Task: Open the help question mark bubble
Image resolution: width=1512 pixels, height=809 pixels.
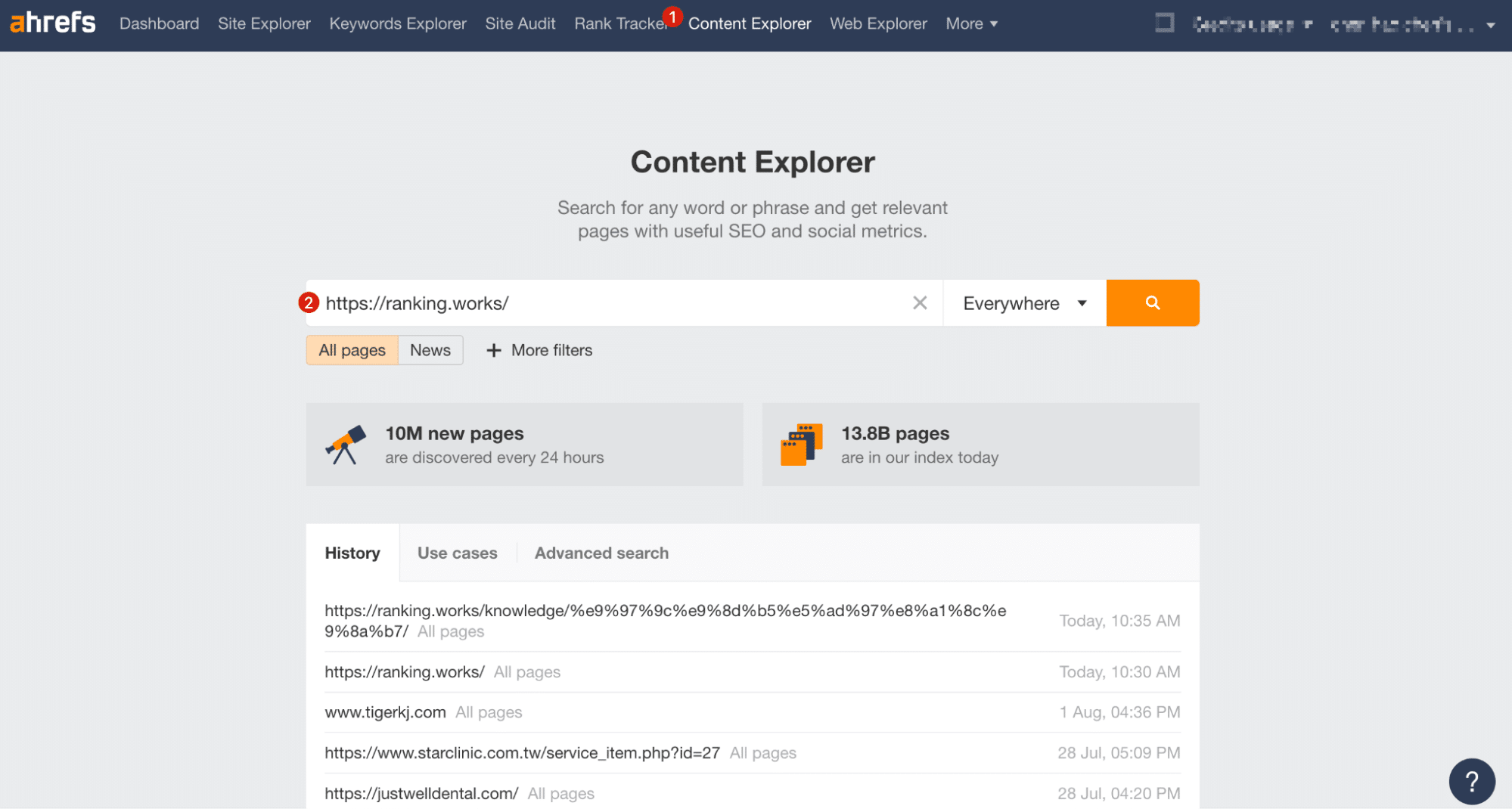Action: click(1471, 781)
